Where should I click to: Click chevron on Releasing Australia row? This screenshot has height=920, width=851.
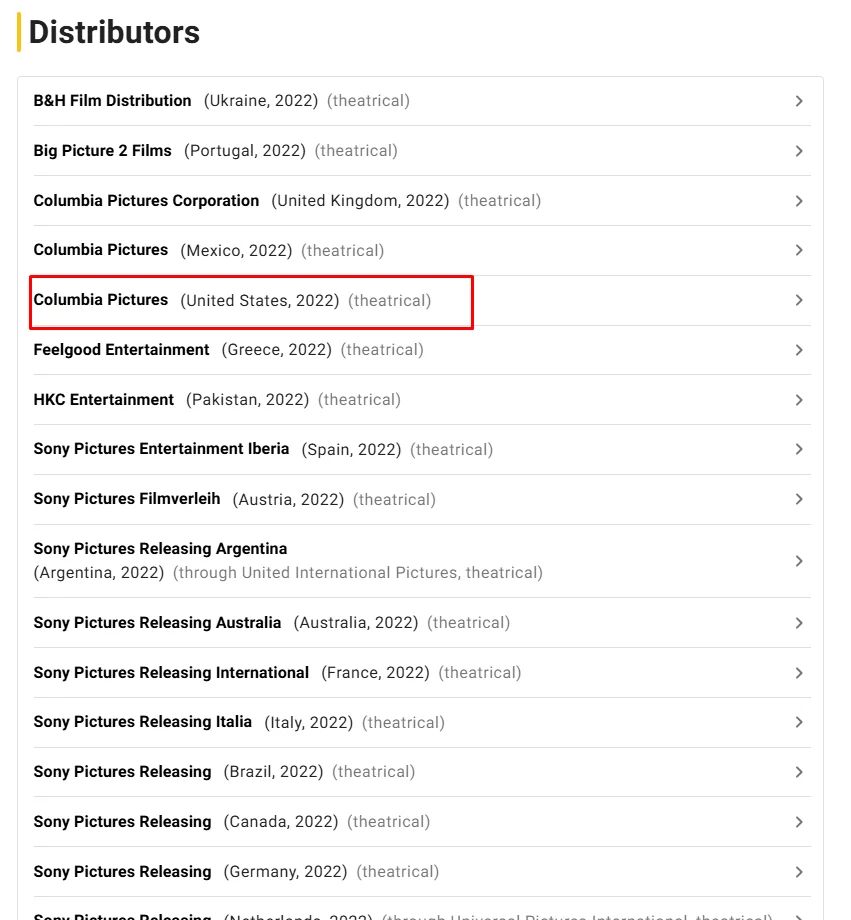799,623
